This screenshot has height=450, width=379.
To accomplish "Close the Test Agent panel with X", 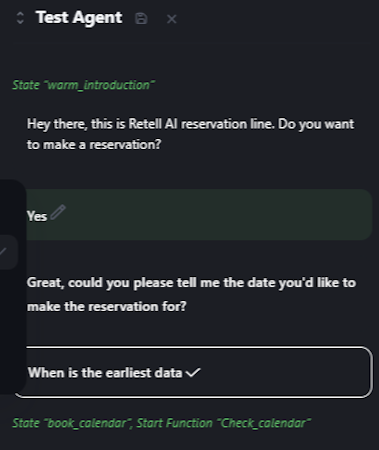I will [172, 19].
